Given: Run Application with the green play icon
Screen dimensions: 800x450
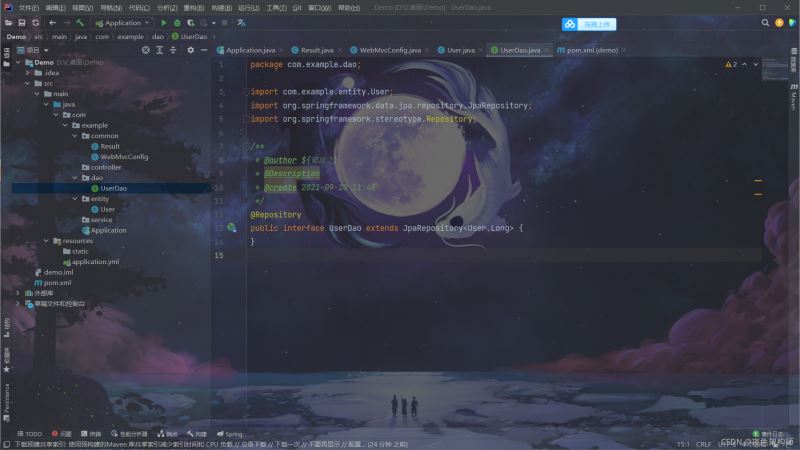Looking at the screenshot, I should coord(163,23).
